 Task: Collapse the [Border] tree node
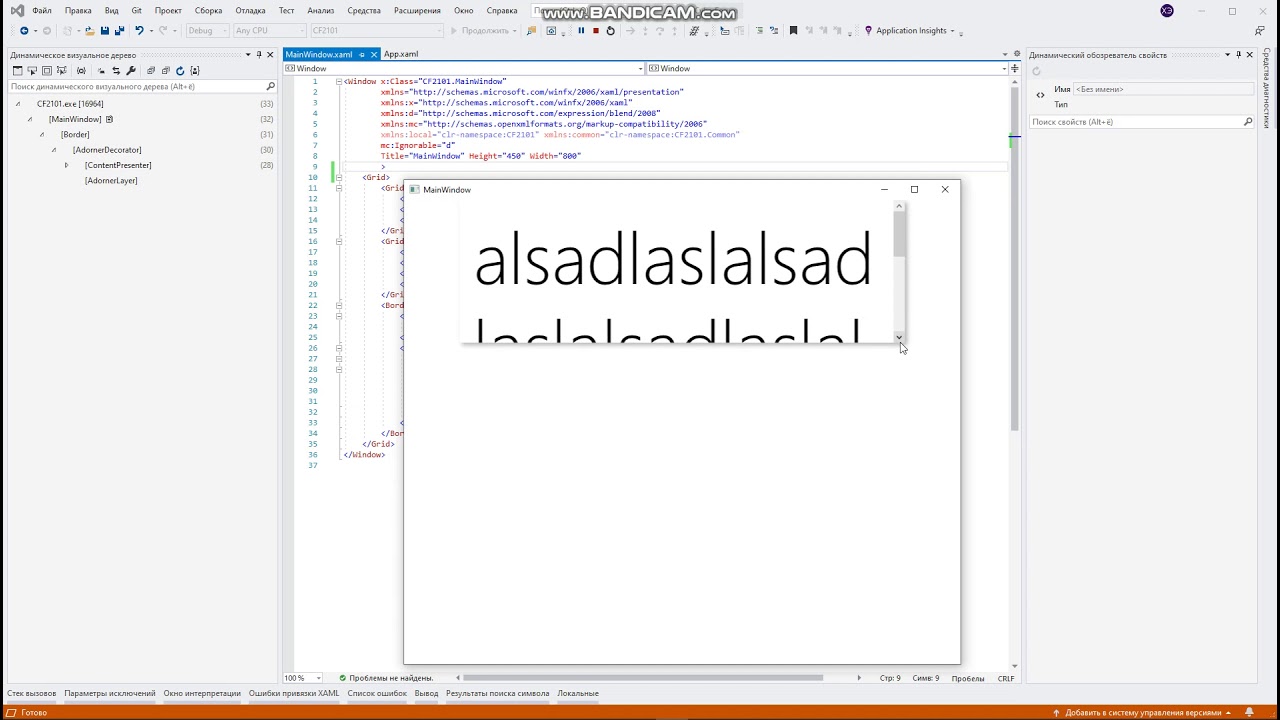click(42, 134)
